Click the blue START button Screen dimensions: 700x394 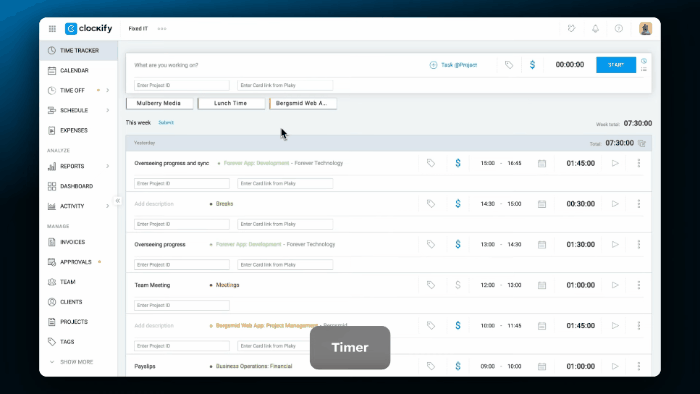pyautogui.click(x=616, y=65)
